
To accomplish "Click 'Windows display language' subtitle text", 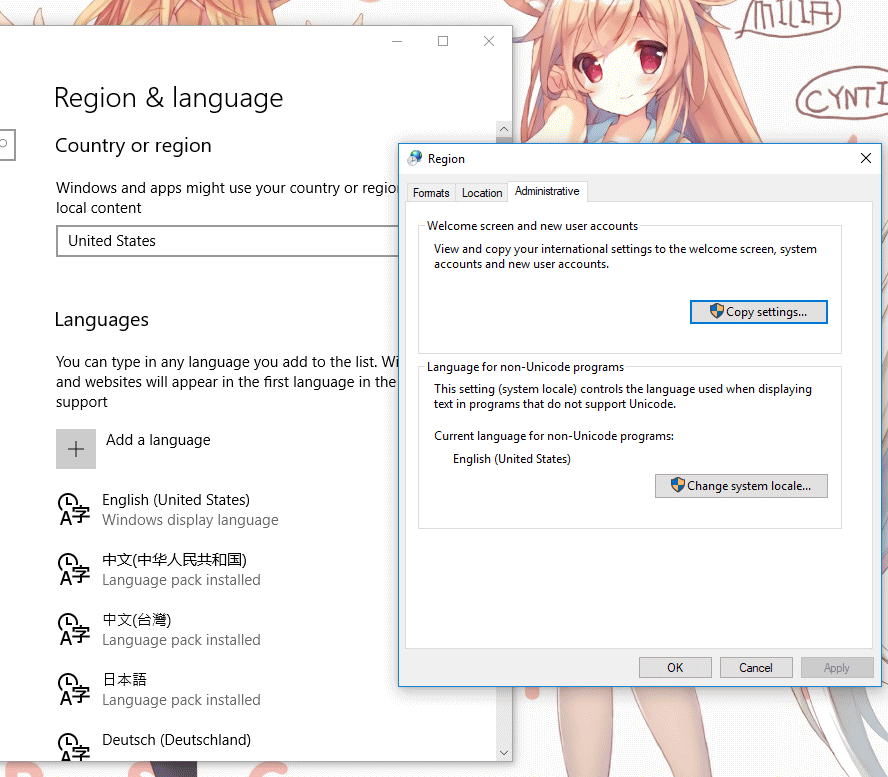I will click(190, 520).
